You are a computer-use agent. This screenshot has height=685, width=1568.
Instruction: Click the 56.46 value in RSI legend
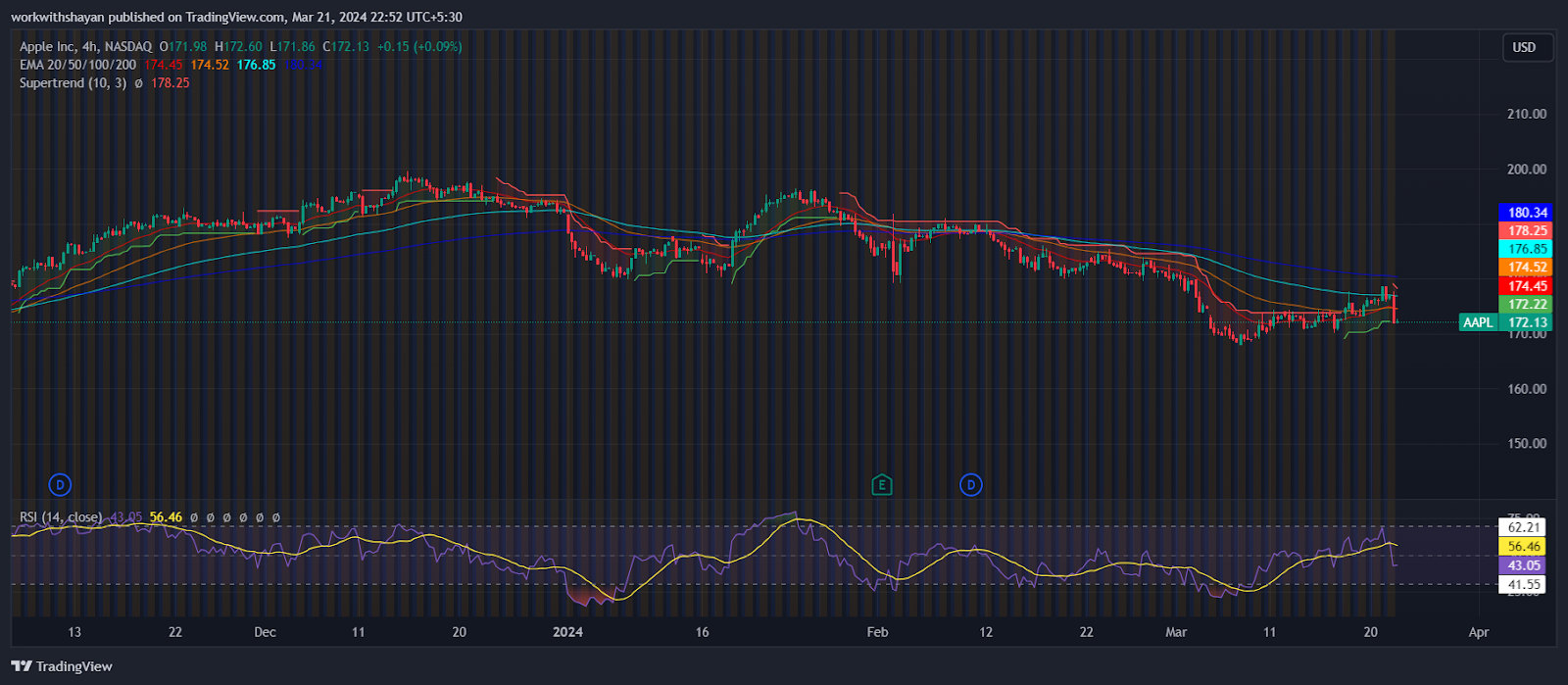[166, 516]
